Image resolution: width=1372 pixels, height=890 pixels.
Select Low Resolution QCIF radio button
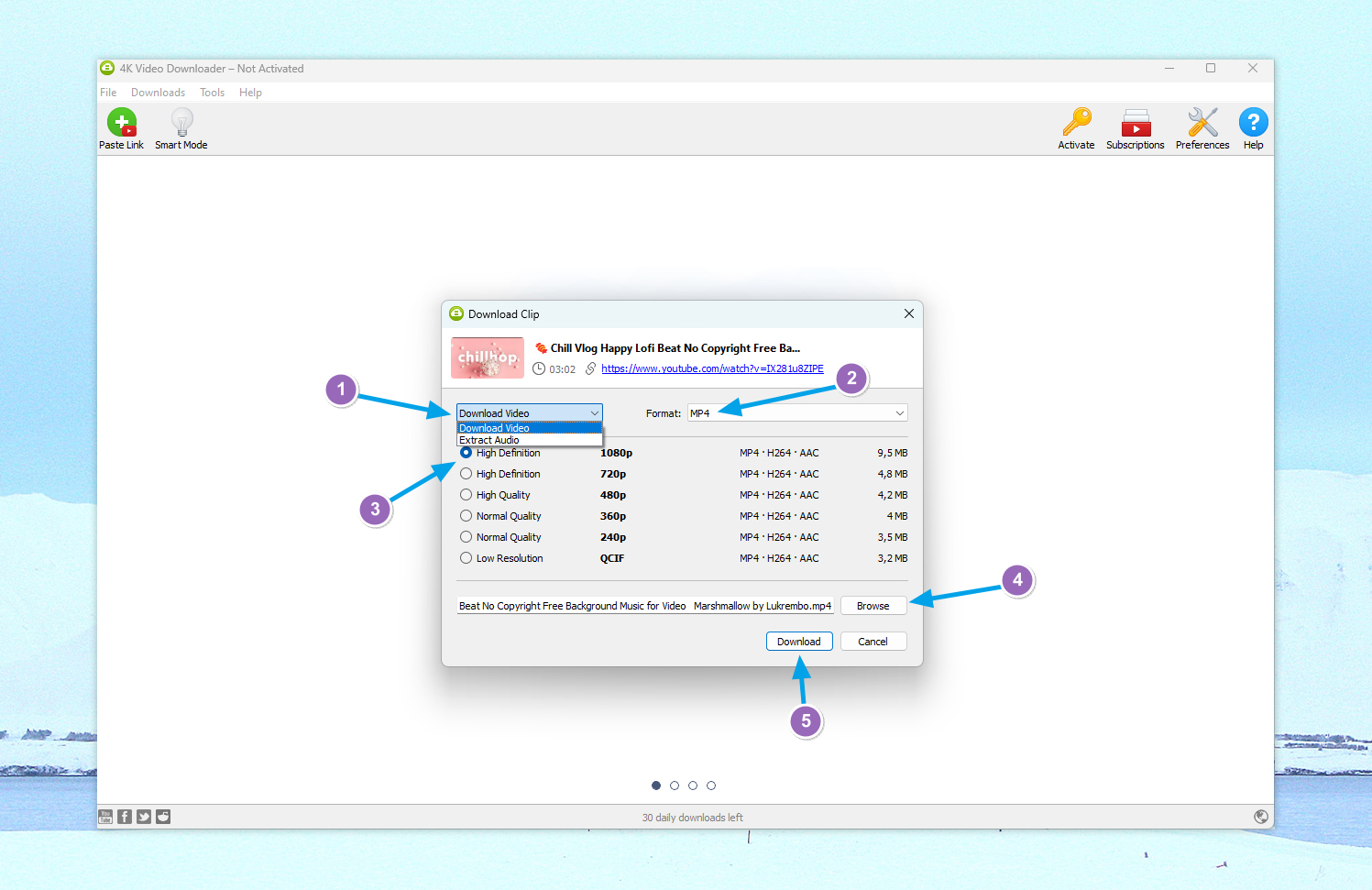click(x=466, y=558)
